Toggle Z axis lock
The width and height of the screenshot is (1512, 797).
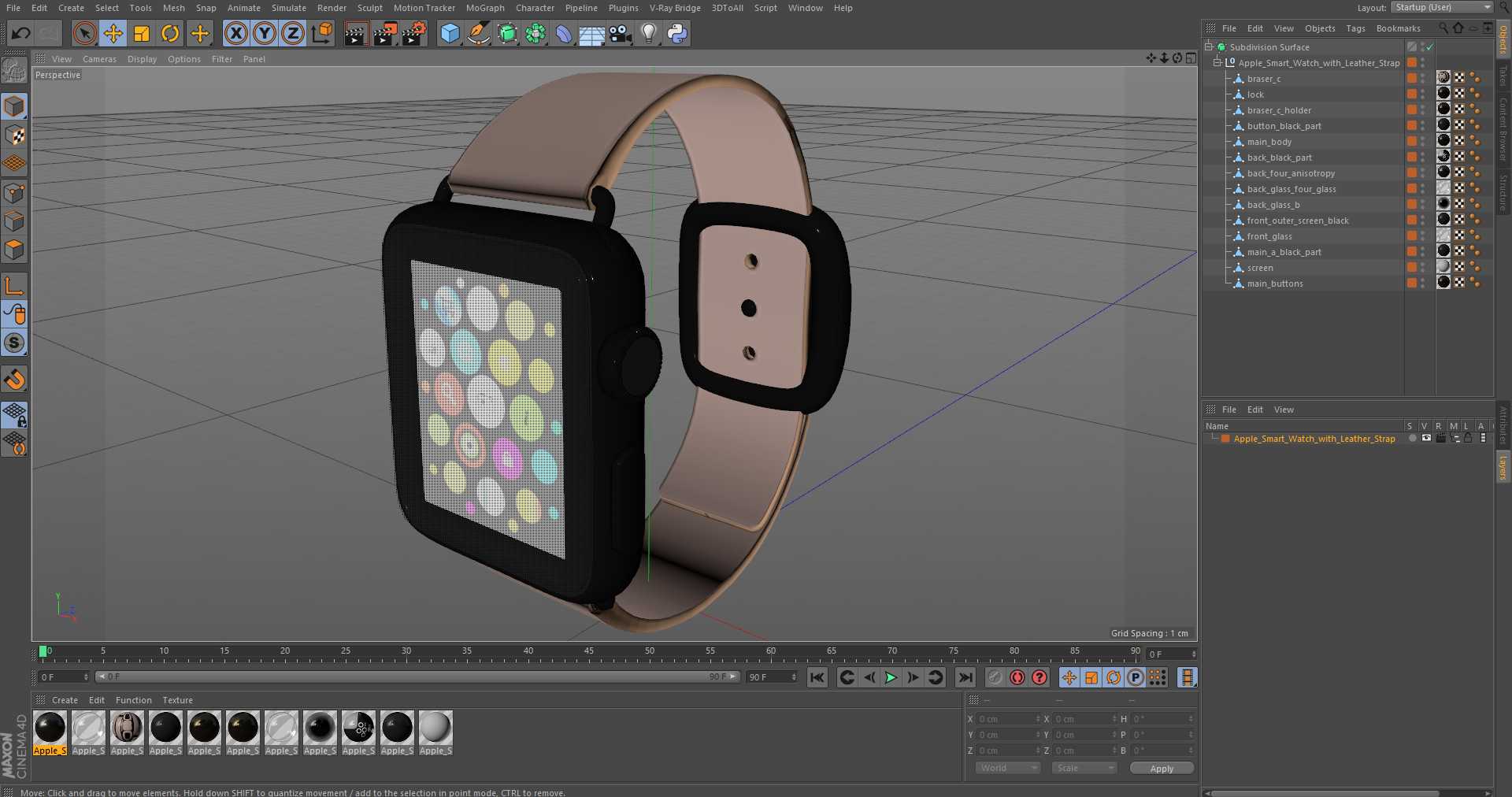[293, 33]
